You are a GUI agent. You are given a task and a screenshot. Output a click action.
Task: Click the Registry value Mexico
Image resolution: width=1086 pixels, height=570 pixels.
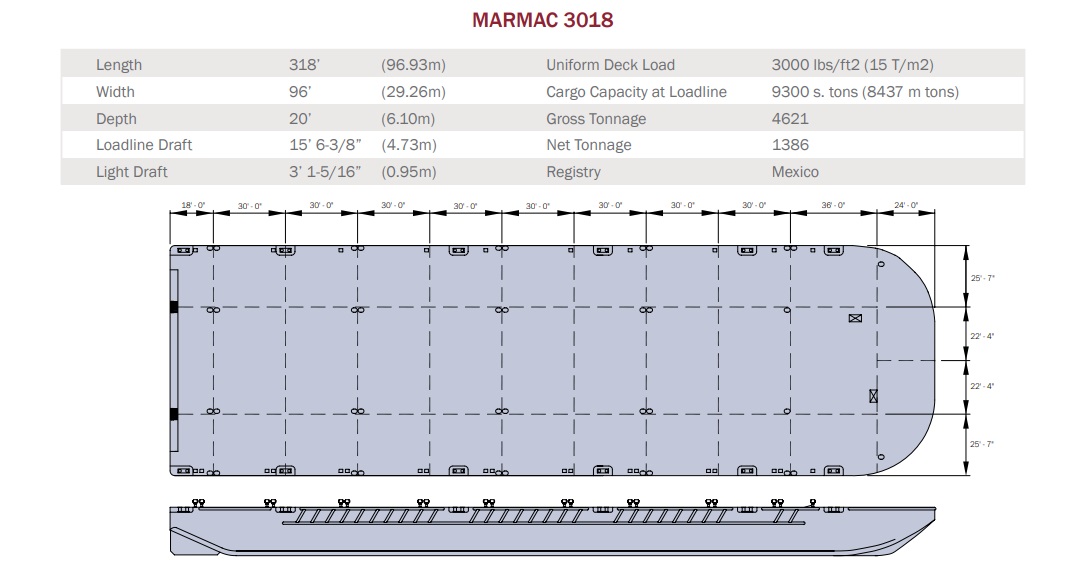(795, 172)
